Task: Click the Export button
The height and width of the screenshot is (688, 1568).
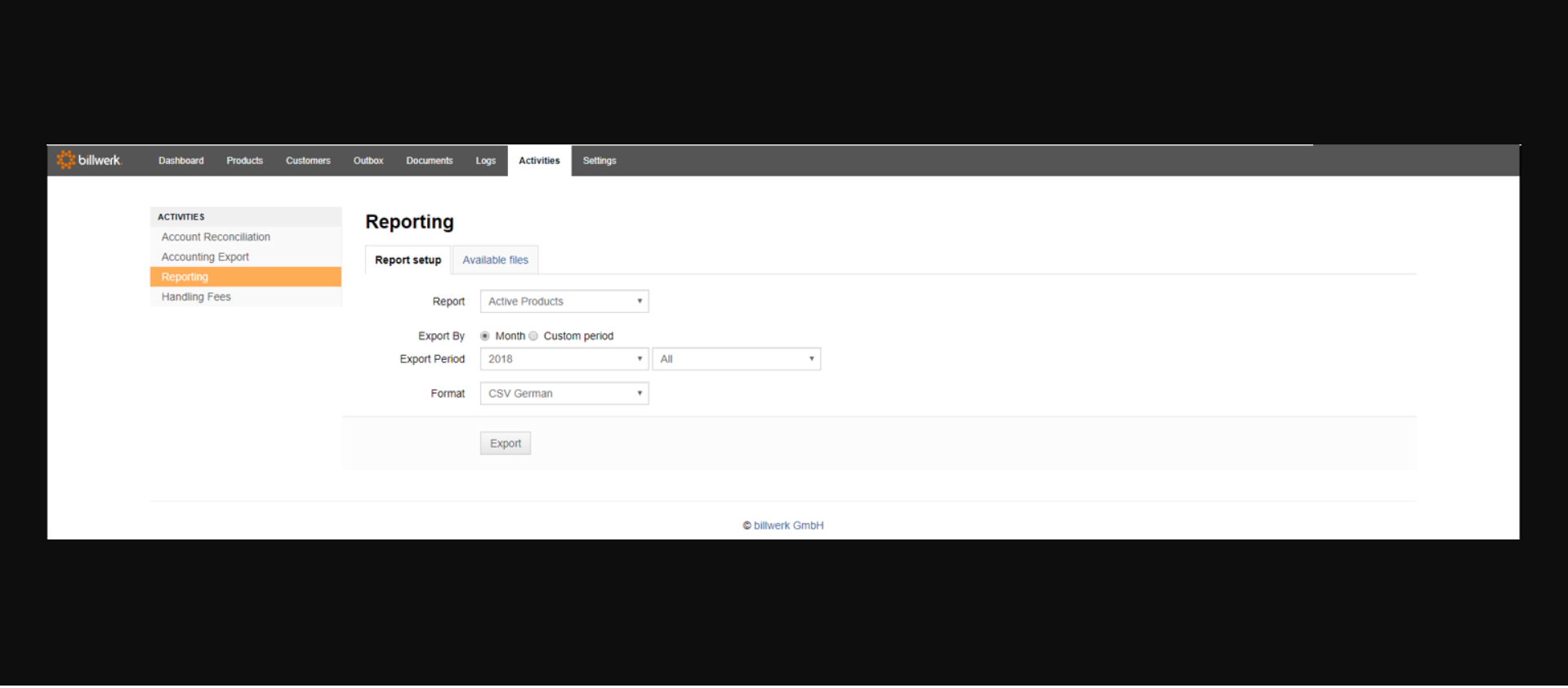Action: click(x=506, y=443)
